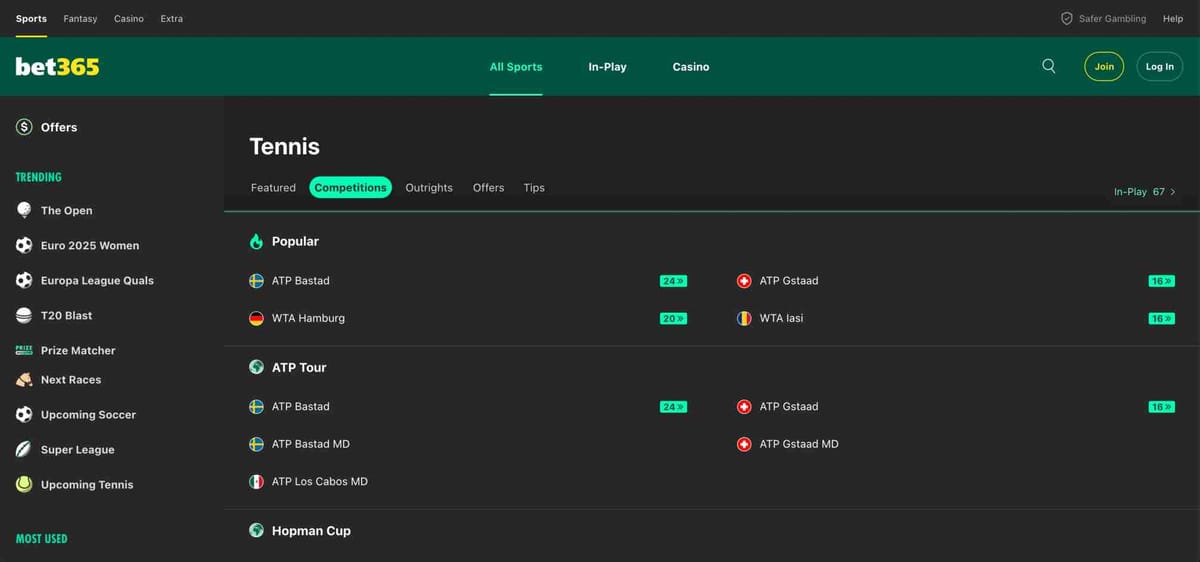Screen dimensions: 1200x562
Task: Open Extra in the top bar
Action: [172, 18]
